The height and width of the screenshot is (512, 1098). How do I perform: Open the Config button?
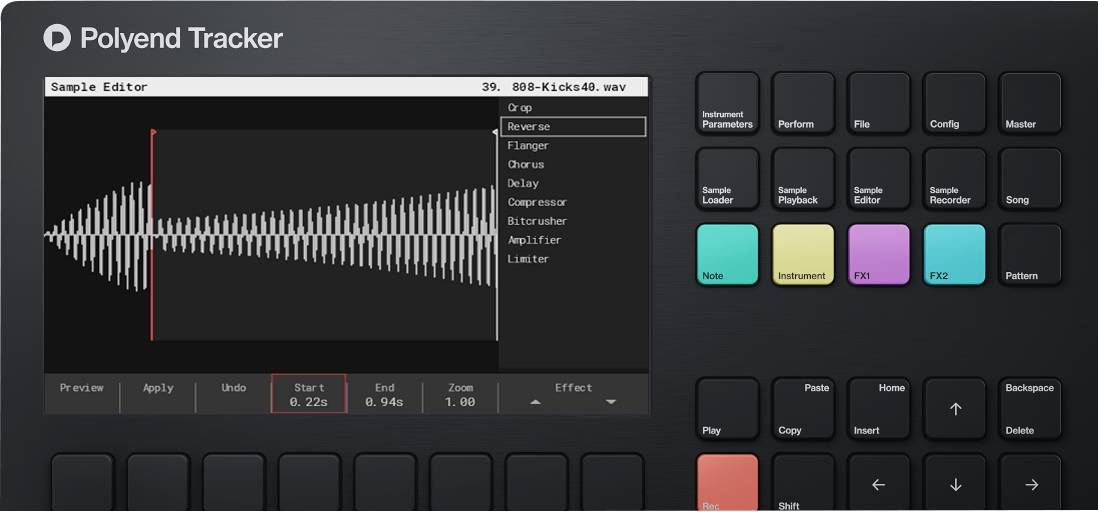tap(954, 103)
